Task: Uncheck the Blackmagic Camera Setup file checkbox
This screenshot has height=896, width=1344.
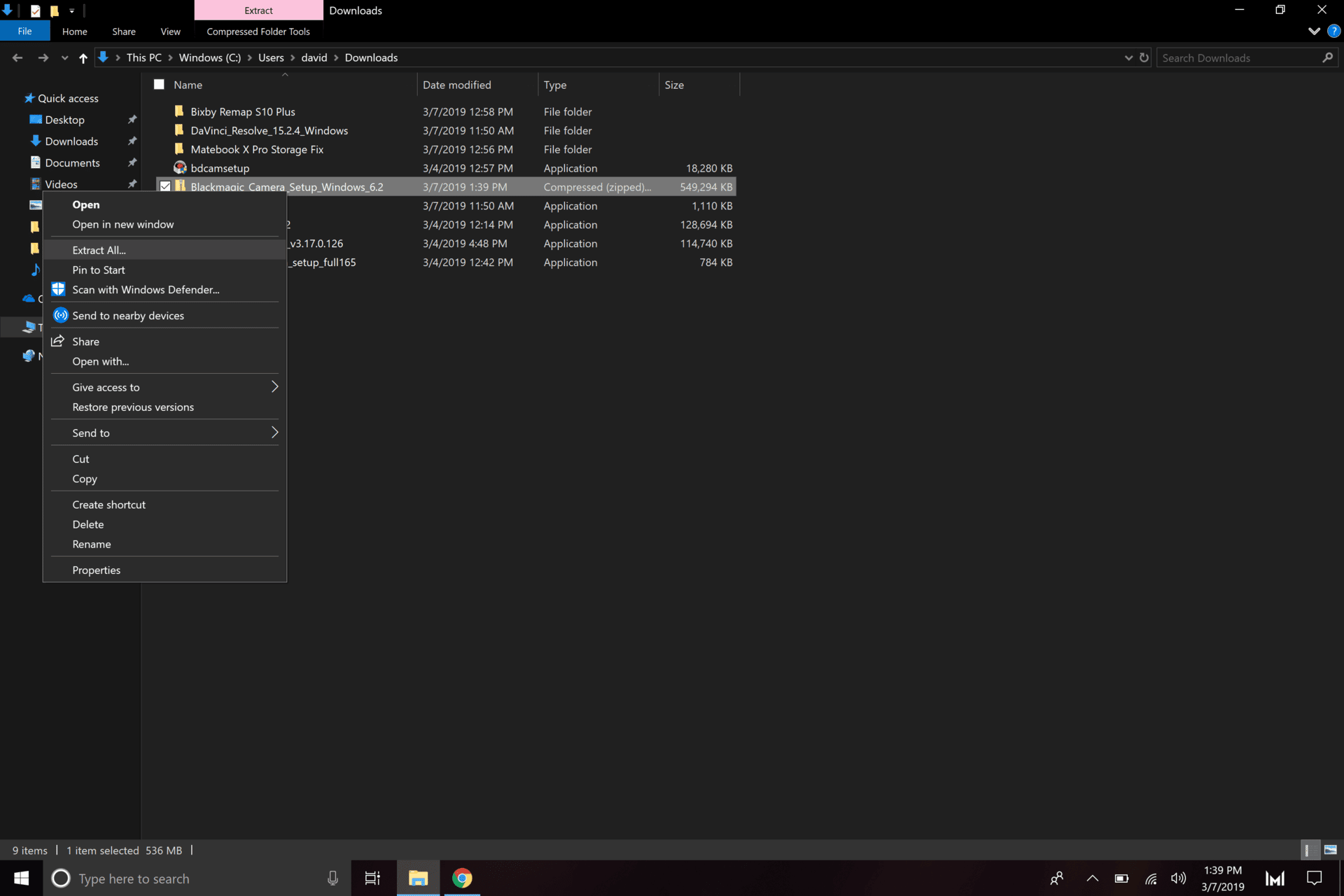Action: click(x=165, y=187)
